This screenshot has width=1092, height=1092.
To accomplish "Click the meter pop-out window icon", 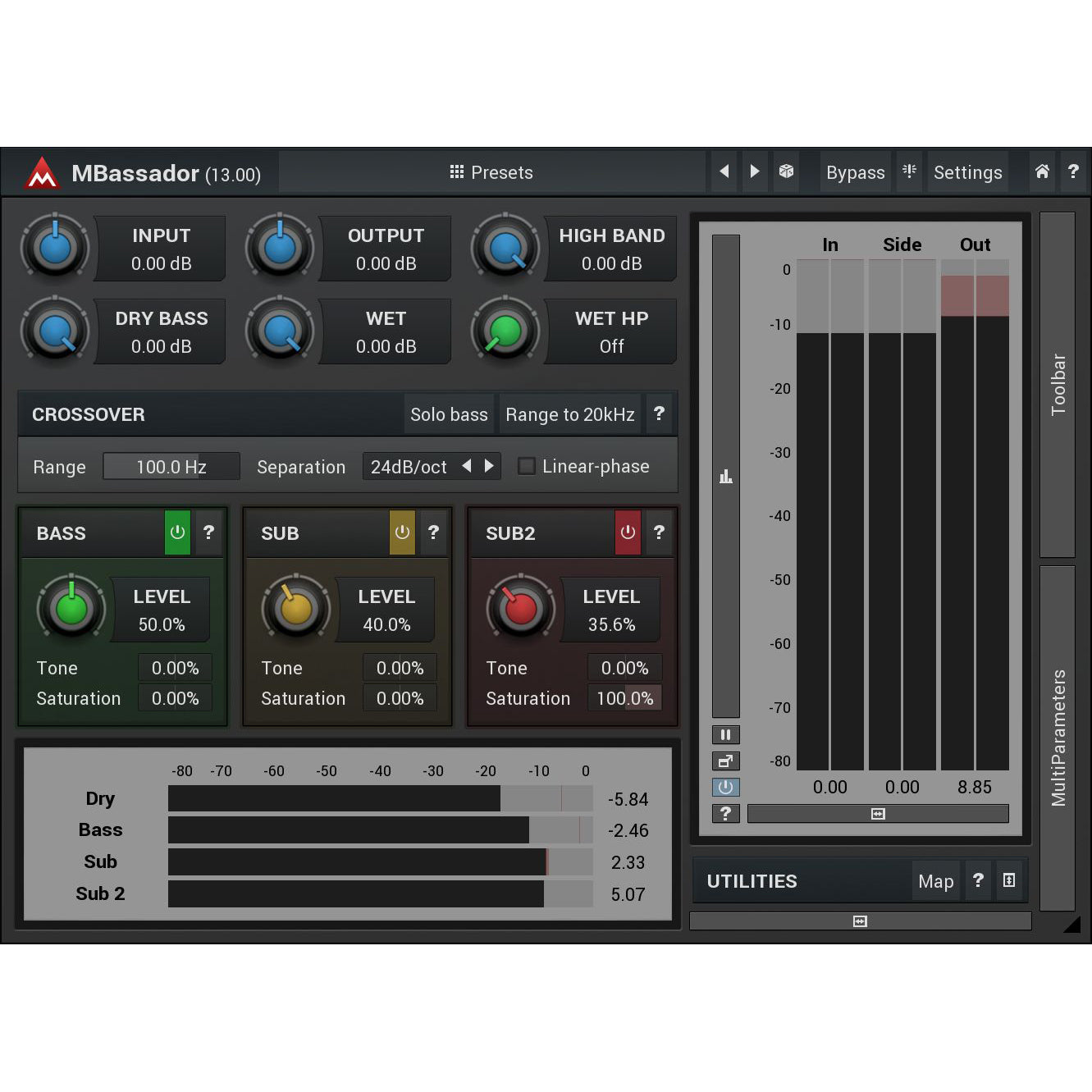I will [x=725, y=761].
